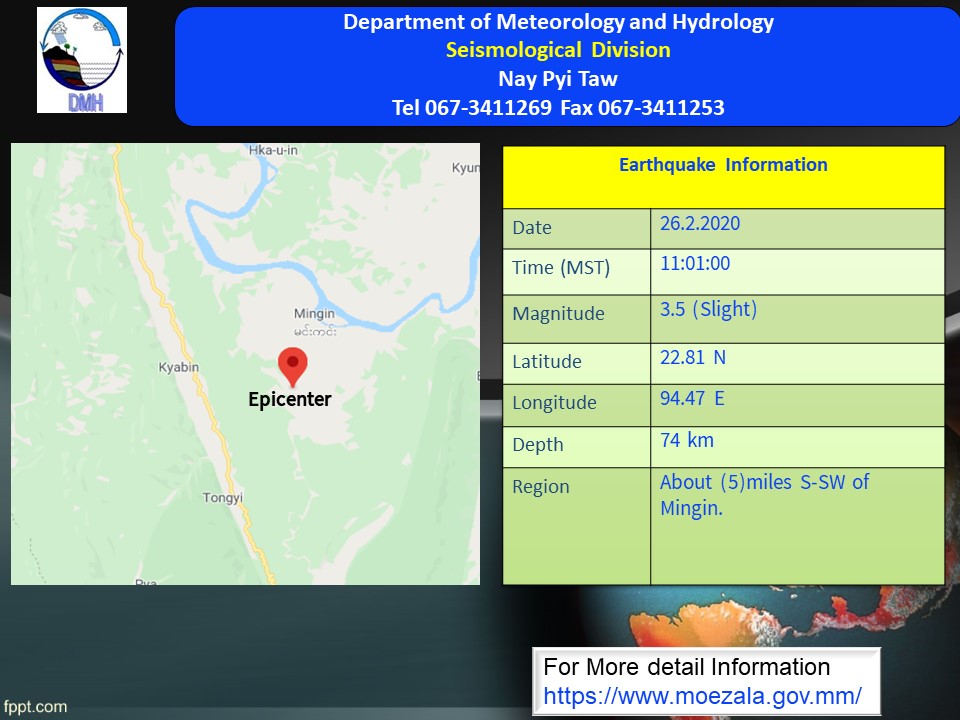
Task: Click the fppt.com watermark text
Action: pos(35,707)
